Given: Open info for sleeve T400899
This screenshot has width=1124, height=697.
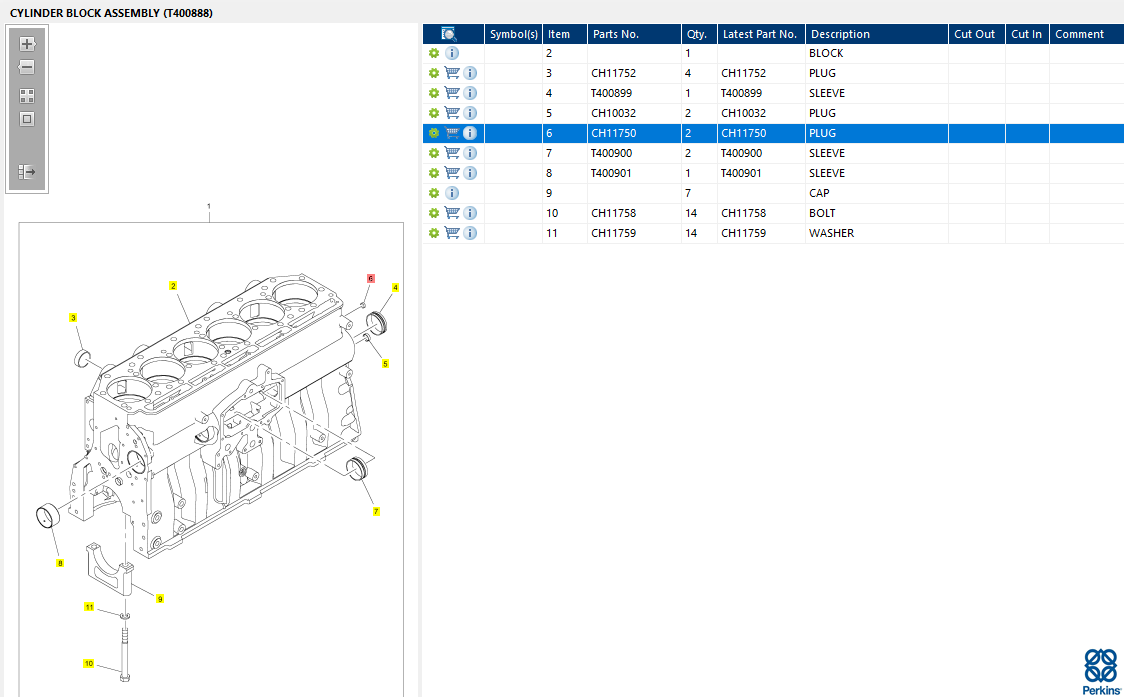Looking at the screenshot, I should 470,93.
